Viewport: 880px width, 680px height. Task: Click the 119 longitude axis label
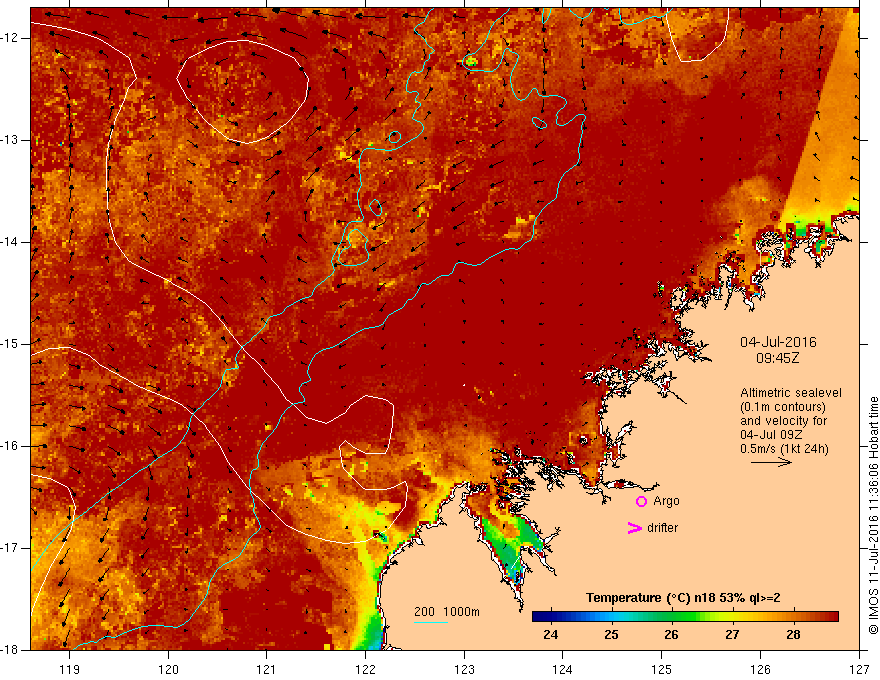(70, 669)
